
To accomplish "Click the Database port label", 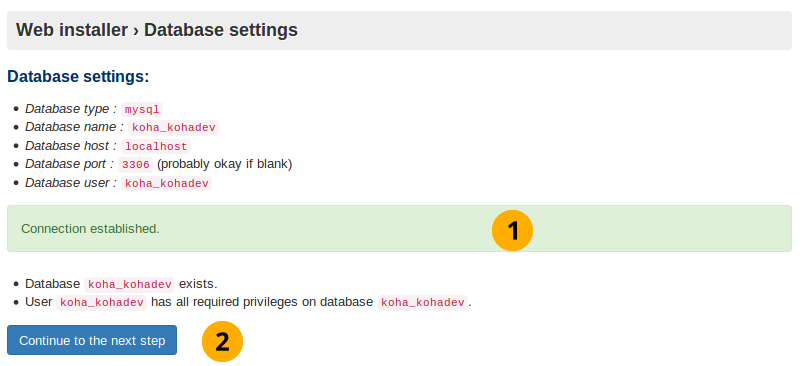I will coord(70,164).
